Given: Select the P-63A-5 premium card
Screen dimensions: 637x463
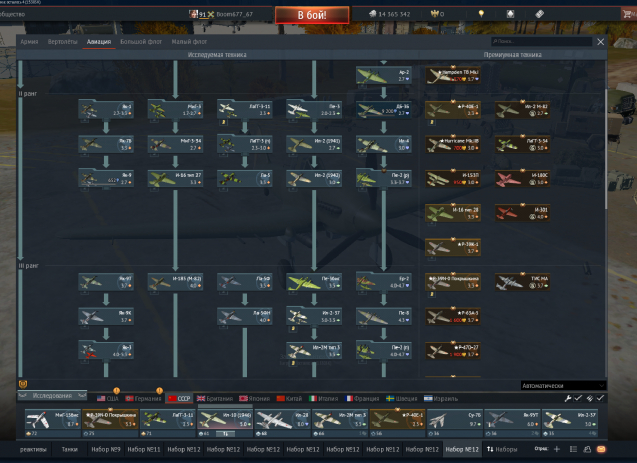Looking at the screenshot, I should [453, 316].
